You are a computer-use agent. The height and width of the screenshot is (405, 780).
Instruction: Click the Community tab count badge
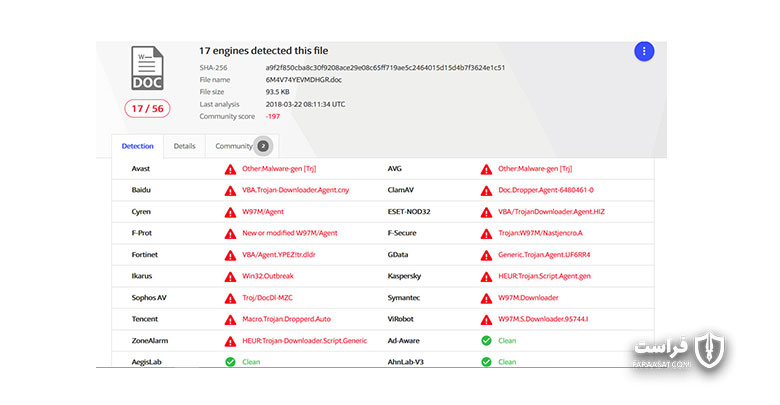point(263,146)
